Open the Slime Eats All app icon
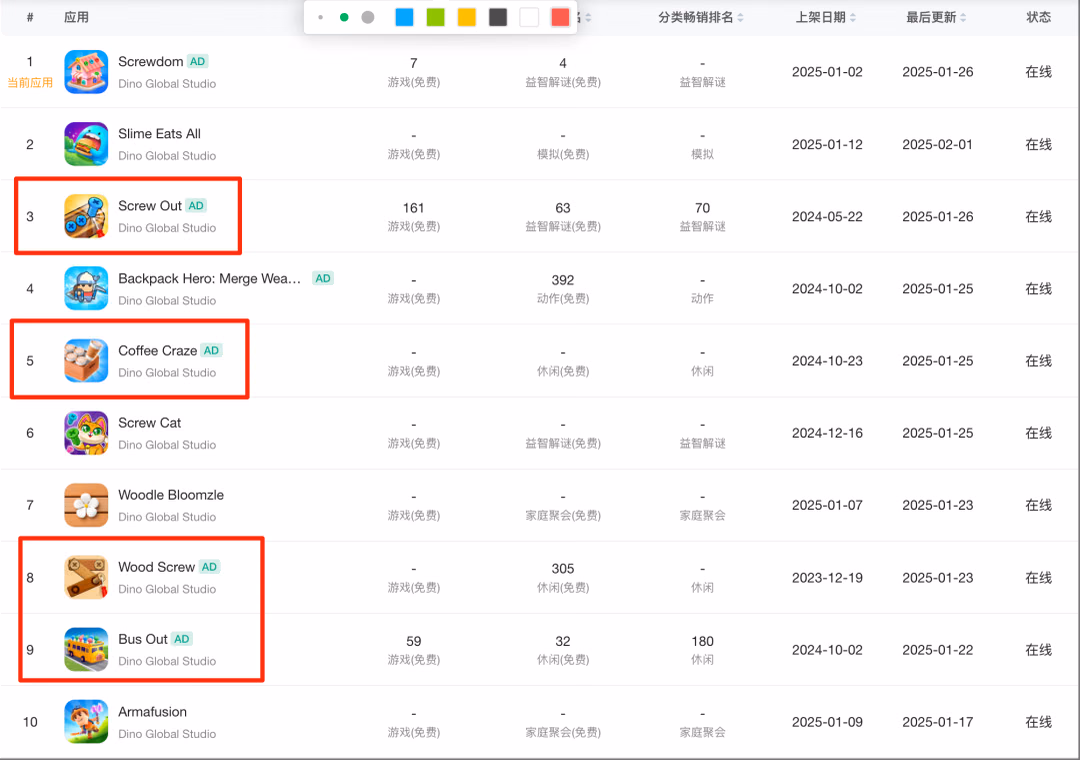The image size is (1080, 760). (x=86, y=144)
